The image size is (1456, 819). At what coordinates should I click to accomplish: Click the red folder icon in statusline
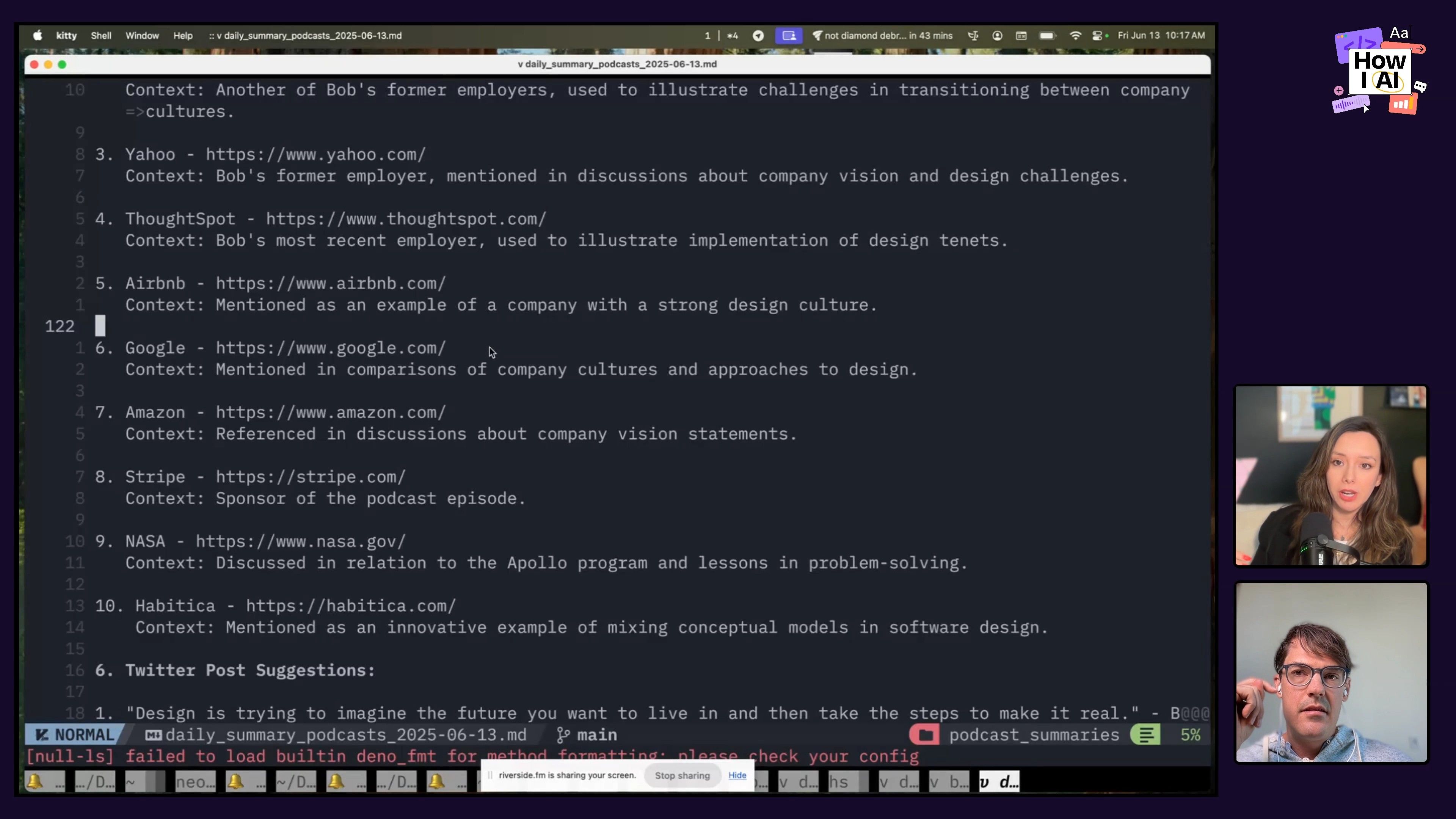point(925,735)
